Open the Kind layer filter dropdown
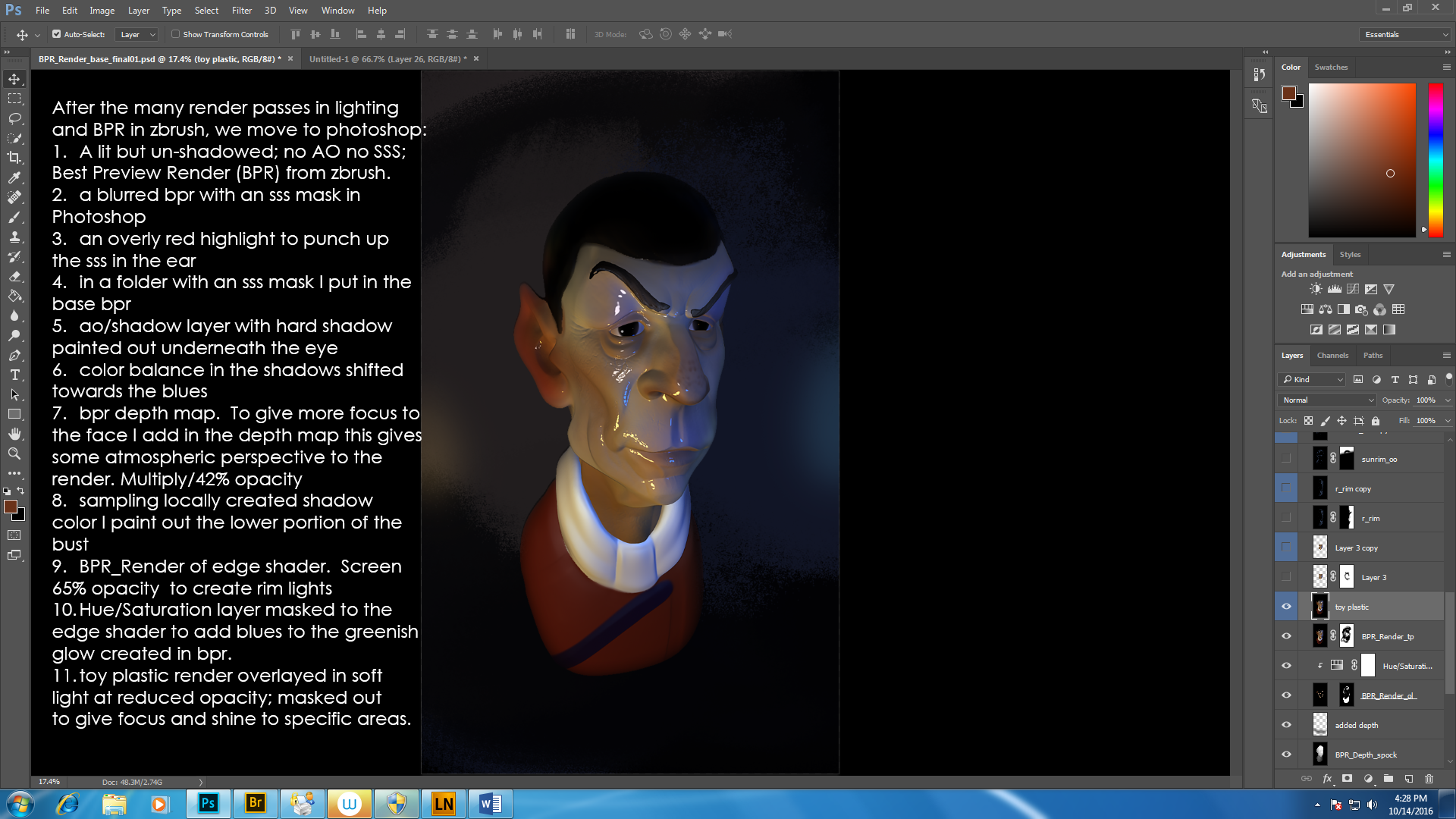 coord(1313,379)
